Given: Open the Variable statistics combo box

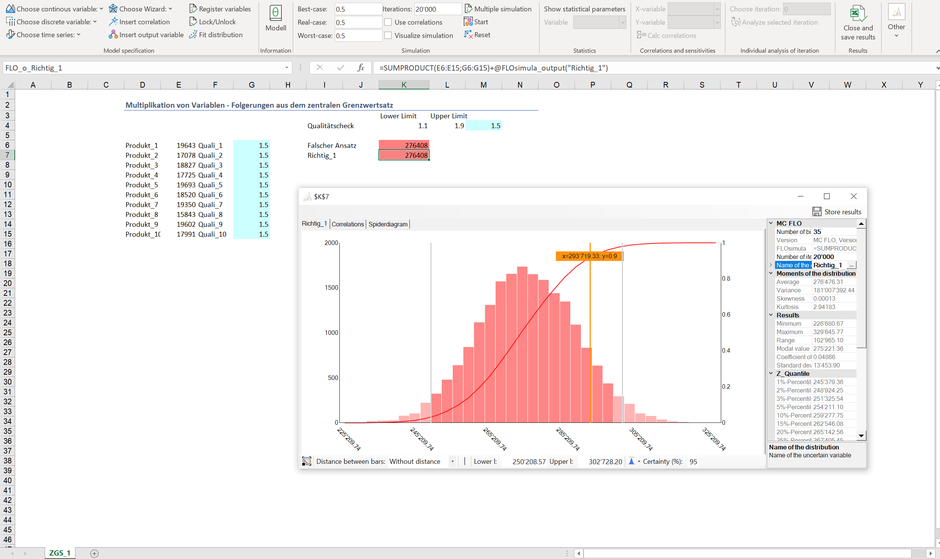Looking at the screenshot, I should tap(599, 22).
